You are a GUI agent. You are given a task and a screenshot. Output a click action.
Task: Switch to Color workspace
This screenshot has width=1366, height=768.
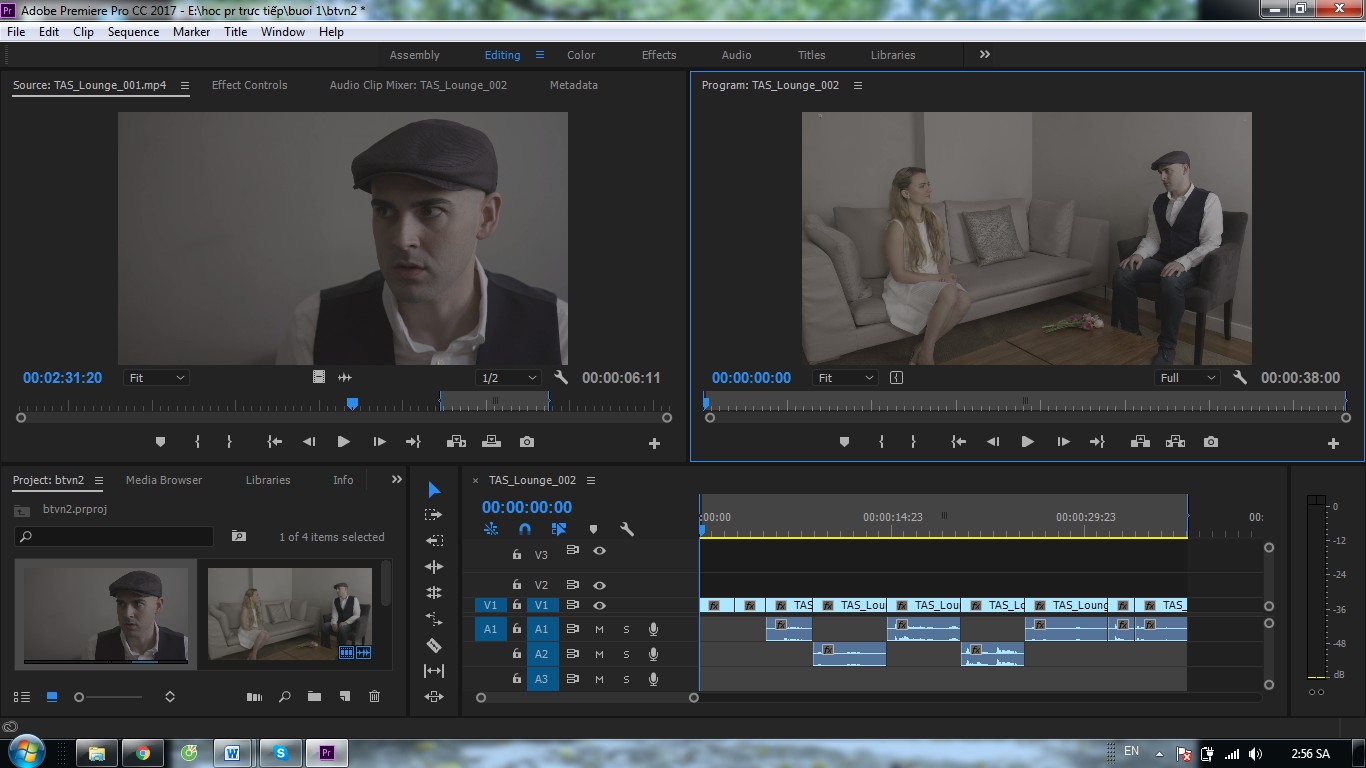point(581,55)
